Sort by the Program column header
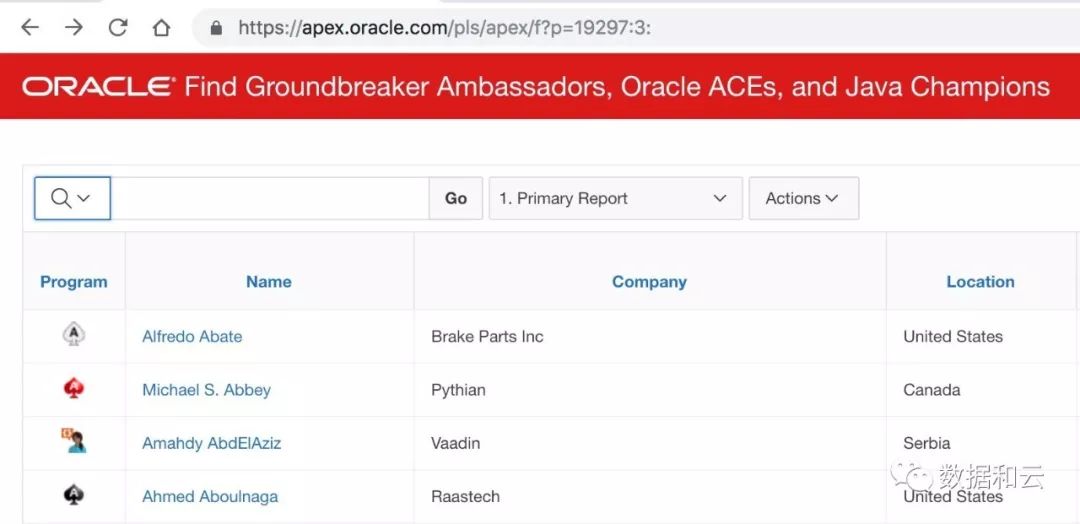Screen dimensions: 1080x524 coord(73,282)
